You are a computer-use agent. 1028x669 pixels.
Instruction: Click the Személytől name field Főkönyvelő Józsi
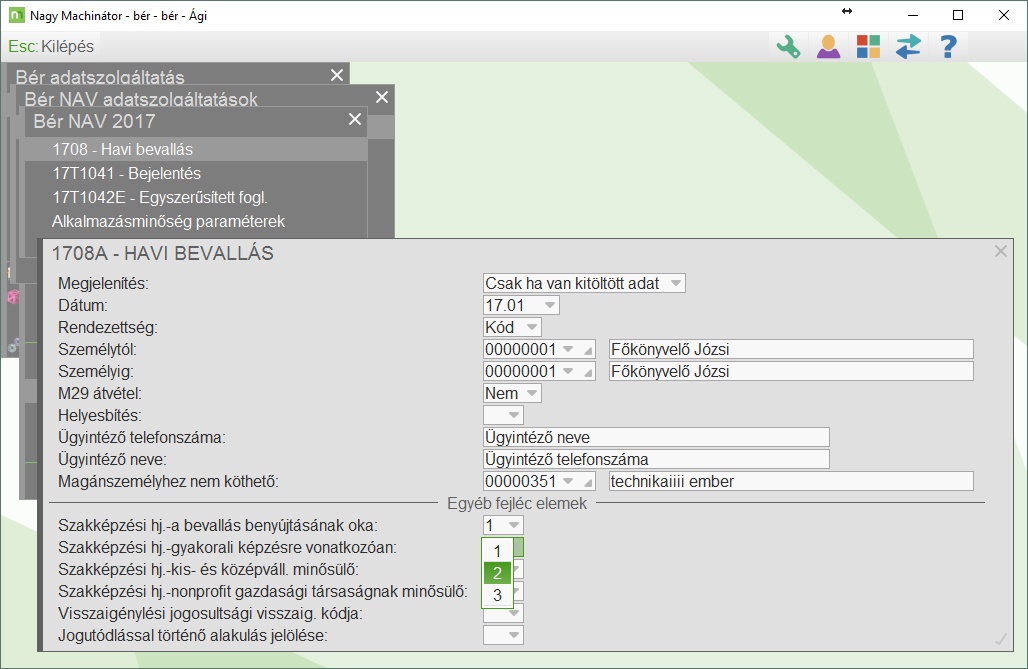[791, 350]
